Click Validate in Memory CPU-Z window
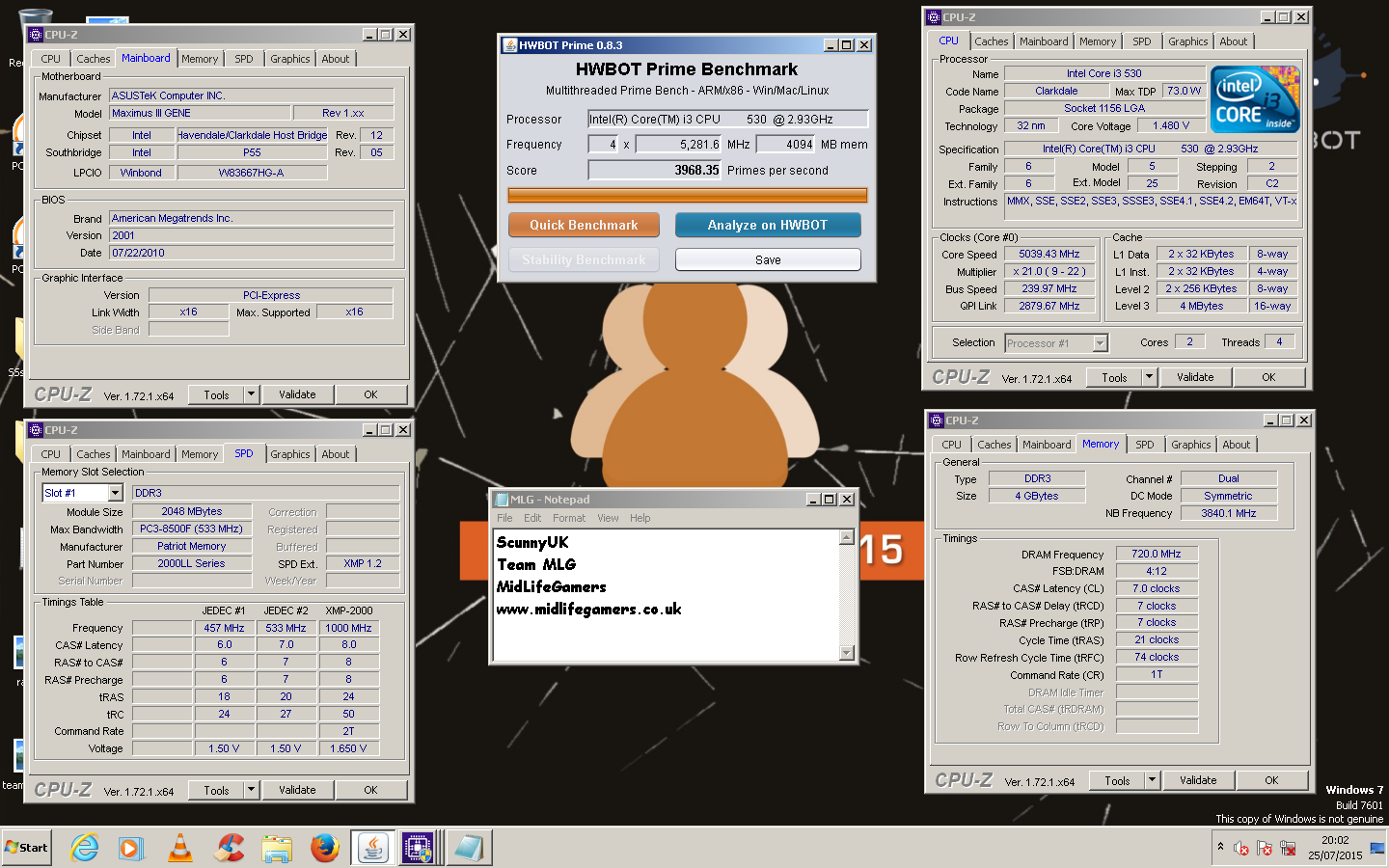 [1198, 780]
